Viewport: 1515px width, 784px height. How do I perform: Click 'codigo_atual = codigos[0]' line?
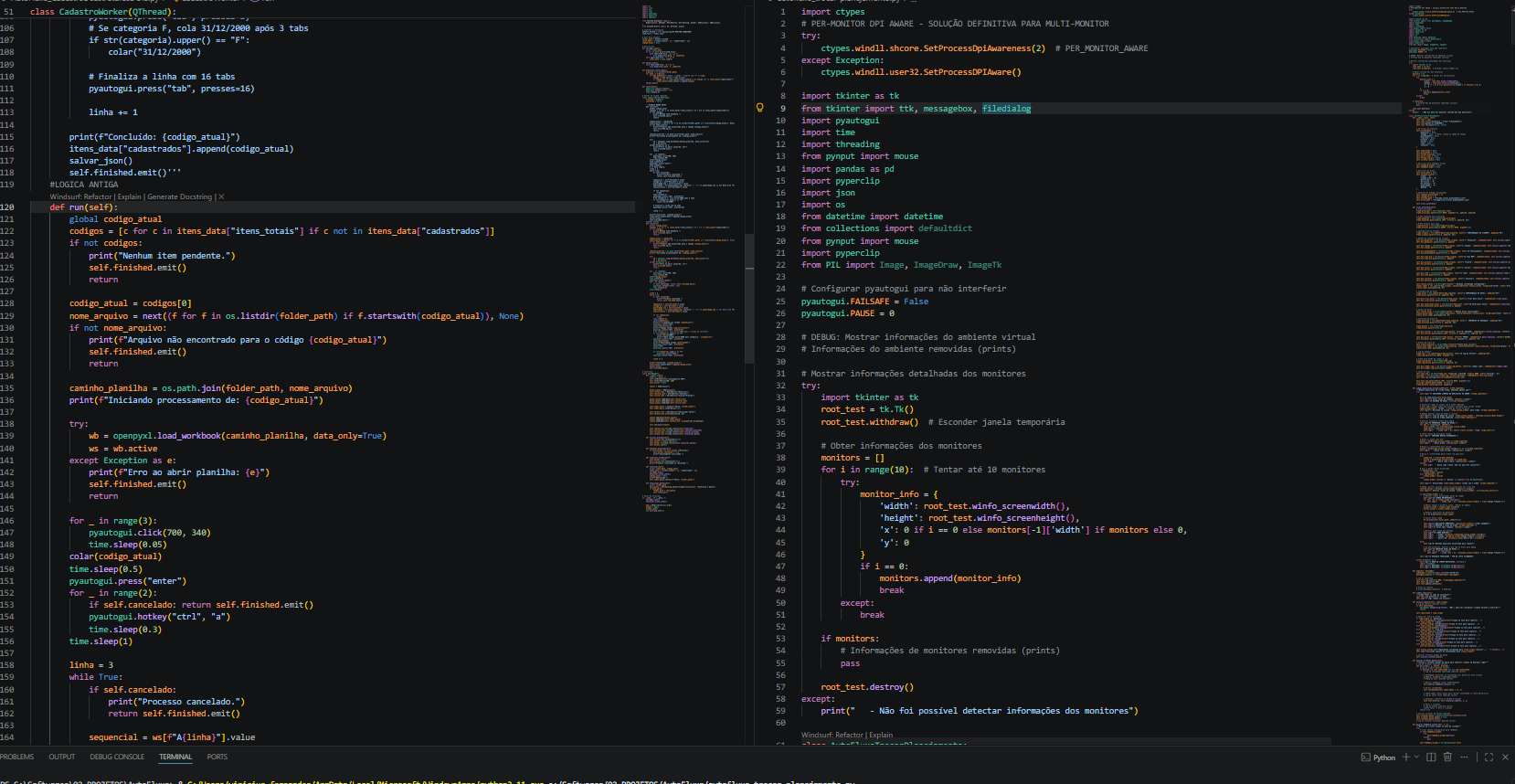click(131, 303)
